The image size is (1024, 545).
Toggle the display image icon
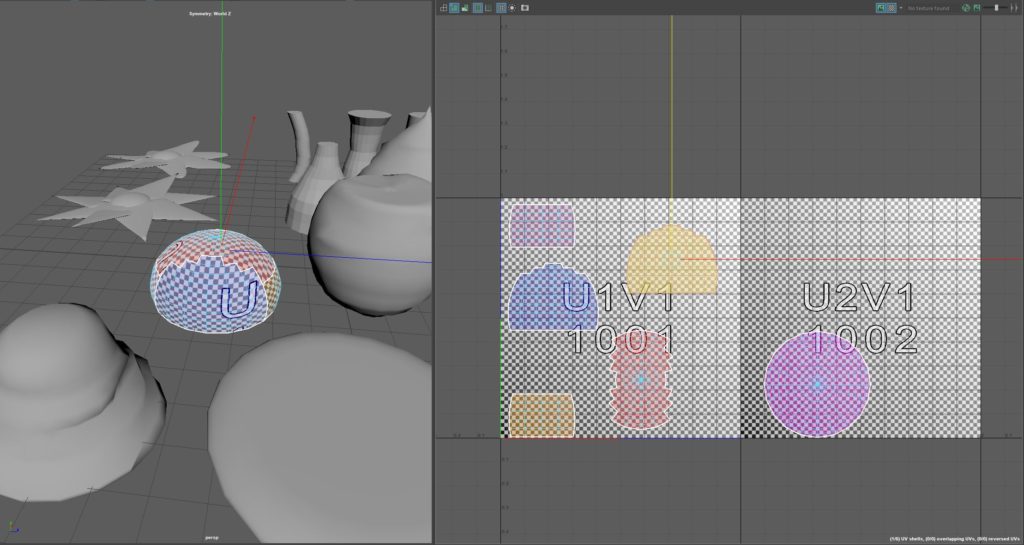point(881,7)
